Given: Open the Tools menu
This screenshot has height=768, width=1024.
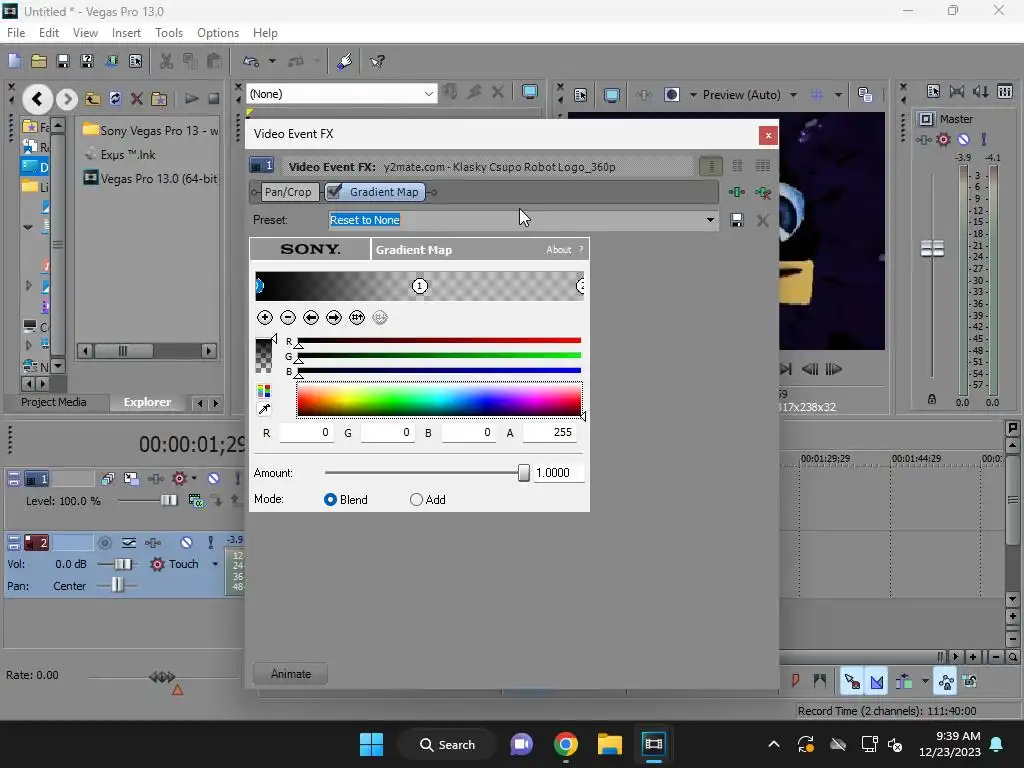Looking at the screenshot, I should 168,33.
